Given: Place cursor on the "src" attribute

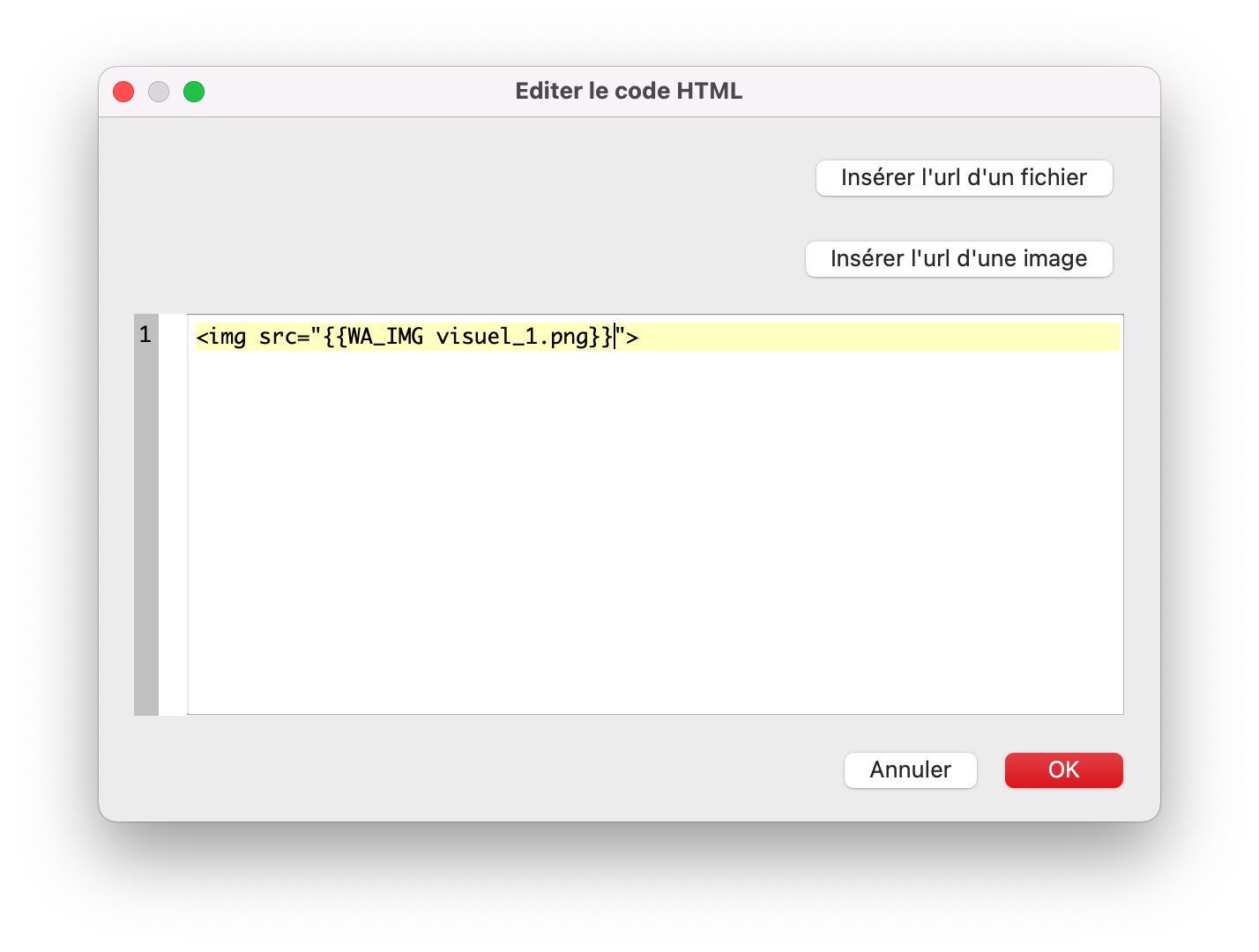Looking at the screenshot, I should pos(278,337).
